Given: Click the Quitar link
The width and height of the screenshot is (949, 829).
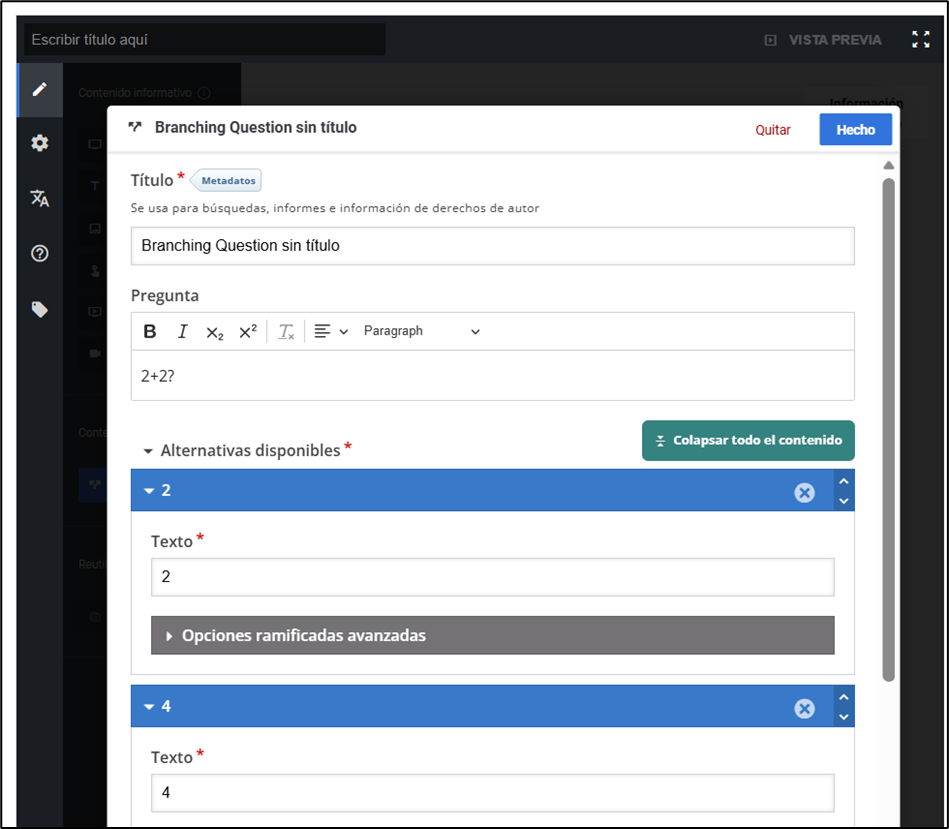Looking at the screenshot, I should pos(773,130).
